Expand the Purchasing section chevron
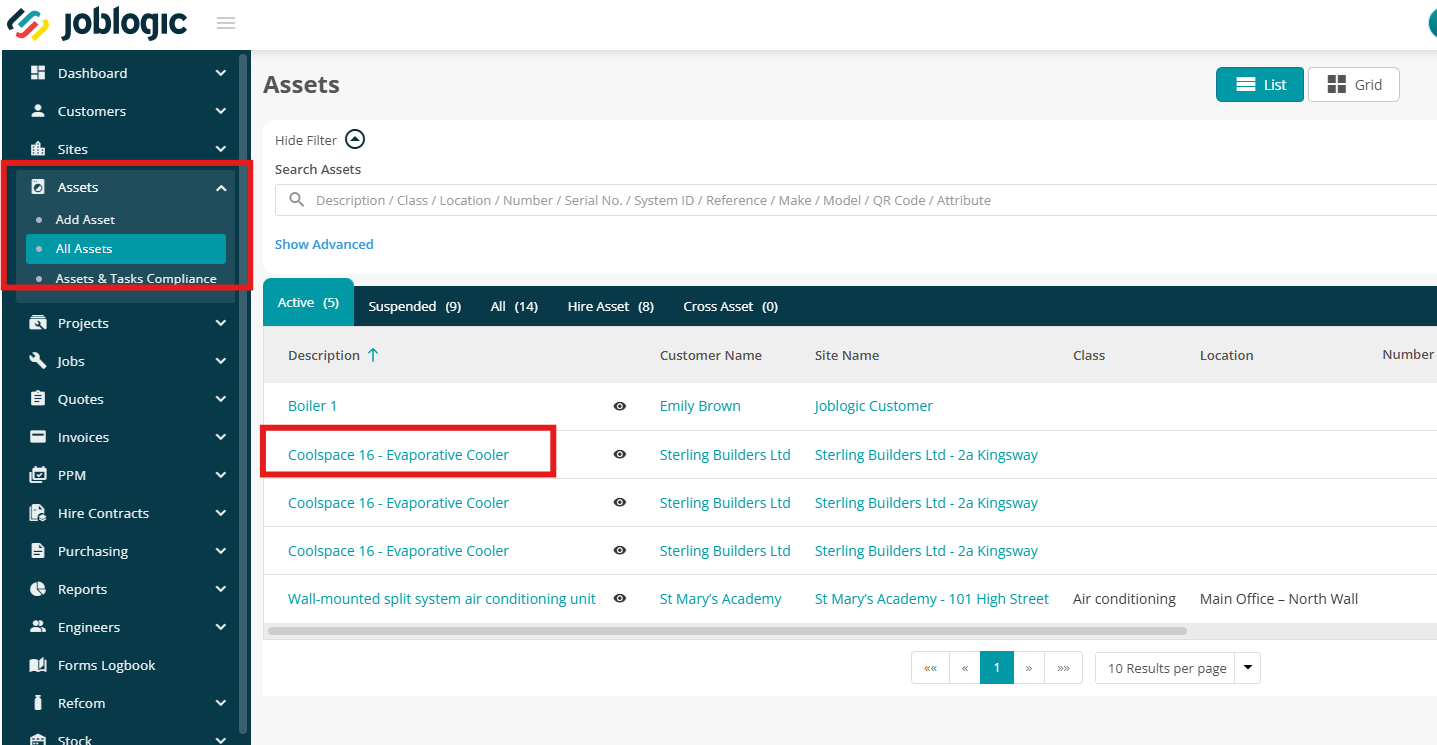This screenshot has height=745, width=1437. click(221, 551)
